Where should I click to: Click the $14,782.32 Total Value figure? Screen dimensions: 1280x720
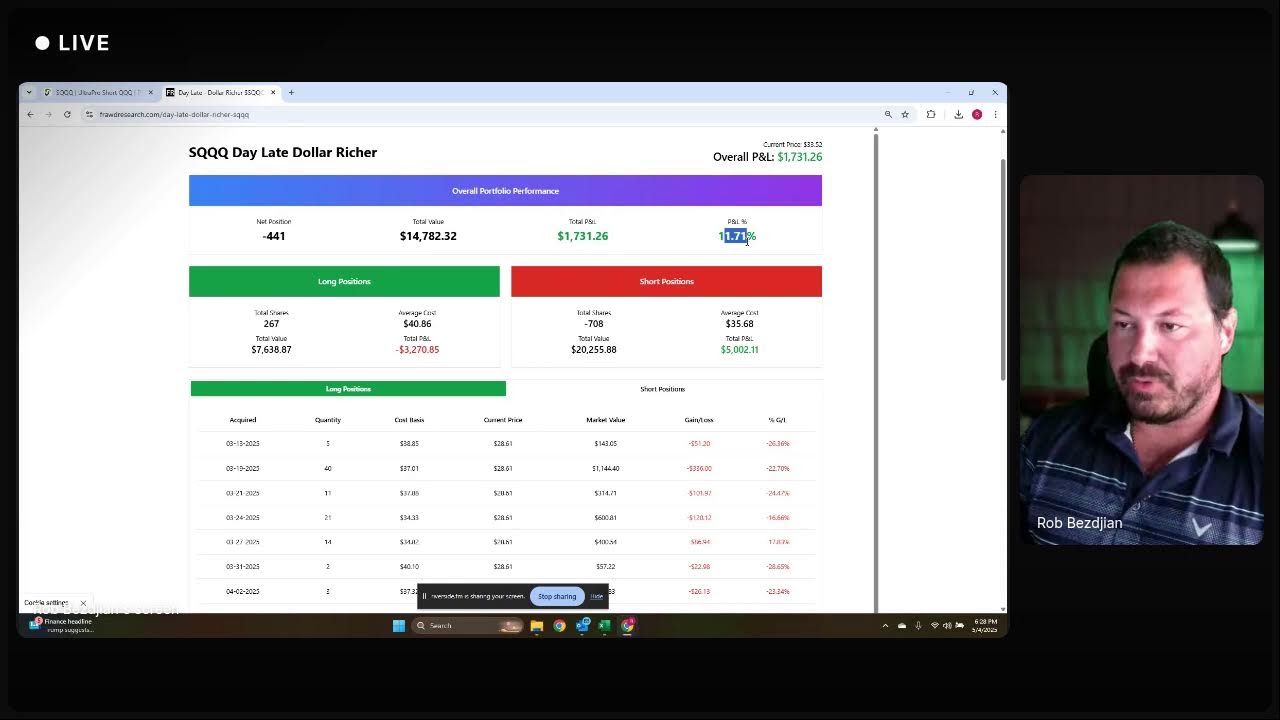tap(428, 236)
